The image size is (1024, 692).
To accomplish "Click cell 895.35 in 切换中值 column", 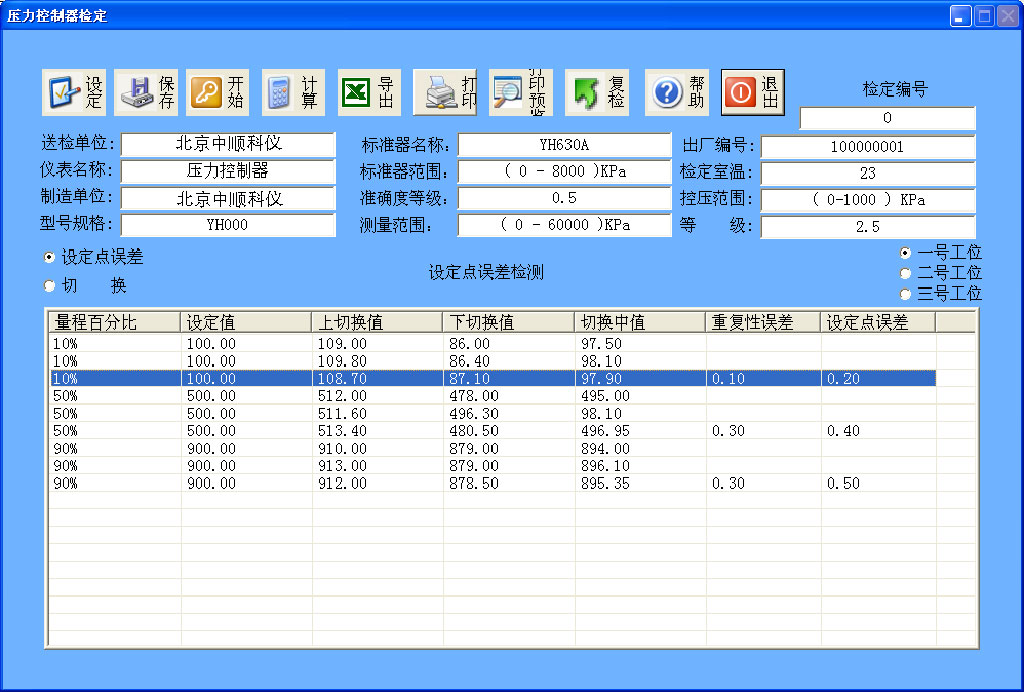I will [x=605, y=484].
